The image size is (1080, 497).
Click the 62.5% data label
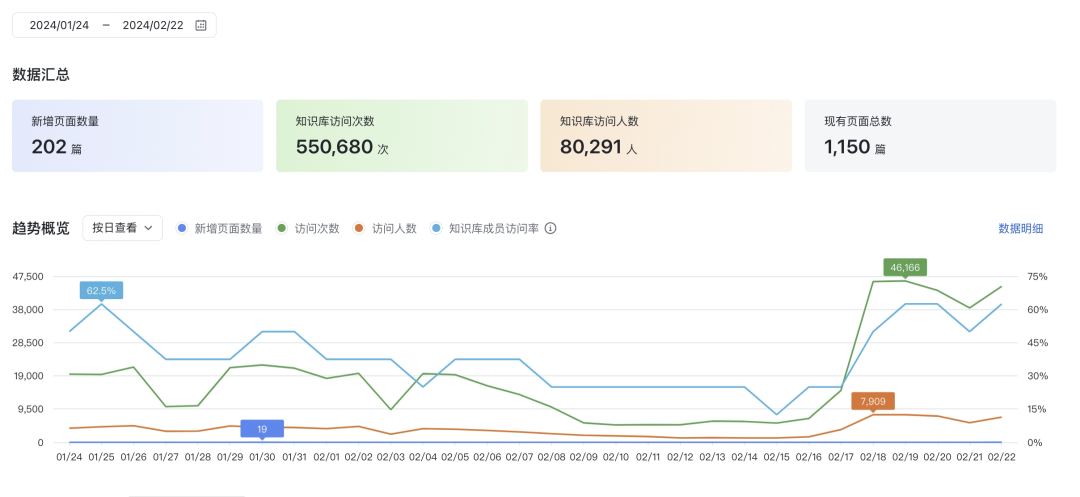pyautogui.click(x=101, y=290)
